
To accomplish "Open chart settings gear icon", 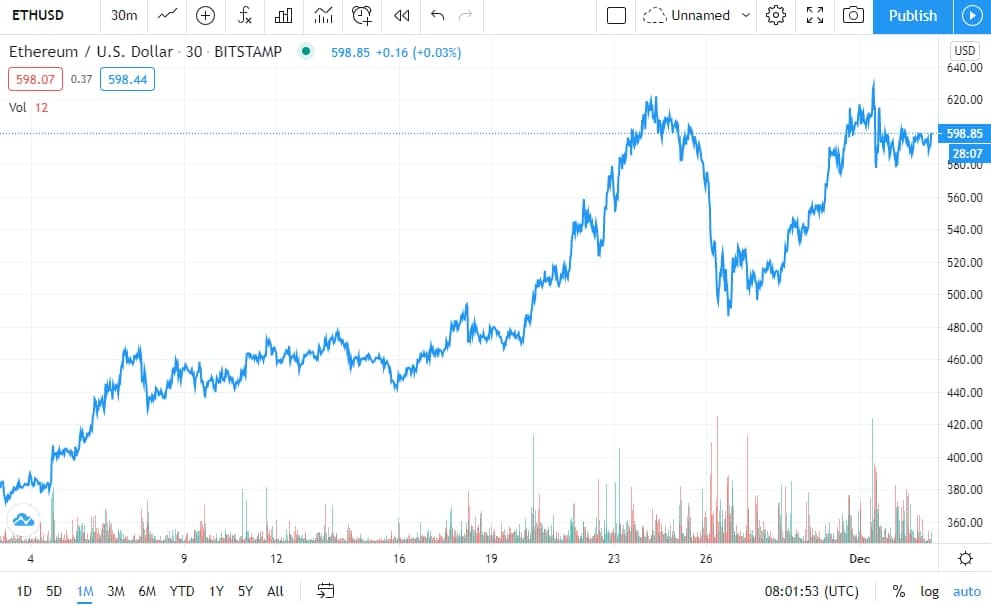I will 775,15.
